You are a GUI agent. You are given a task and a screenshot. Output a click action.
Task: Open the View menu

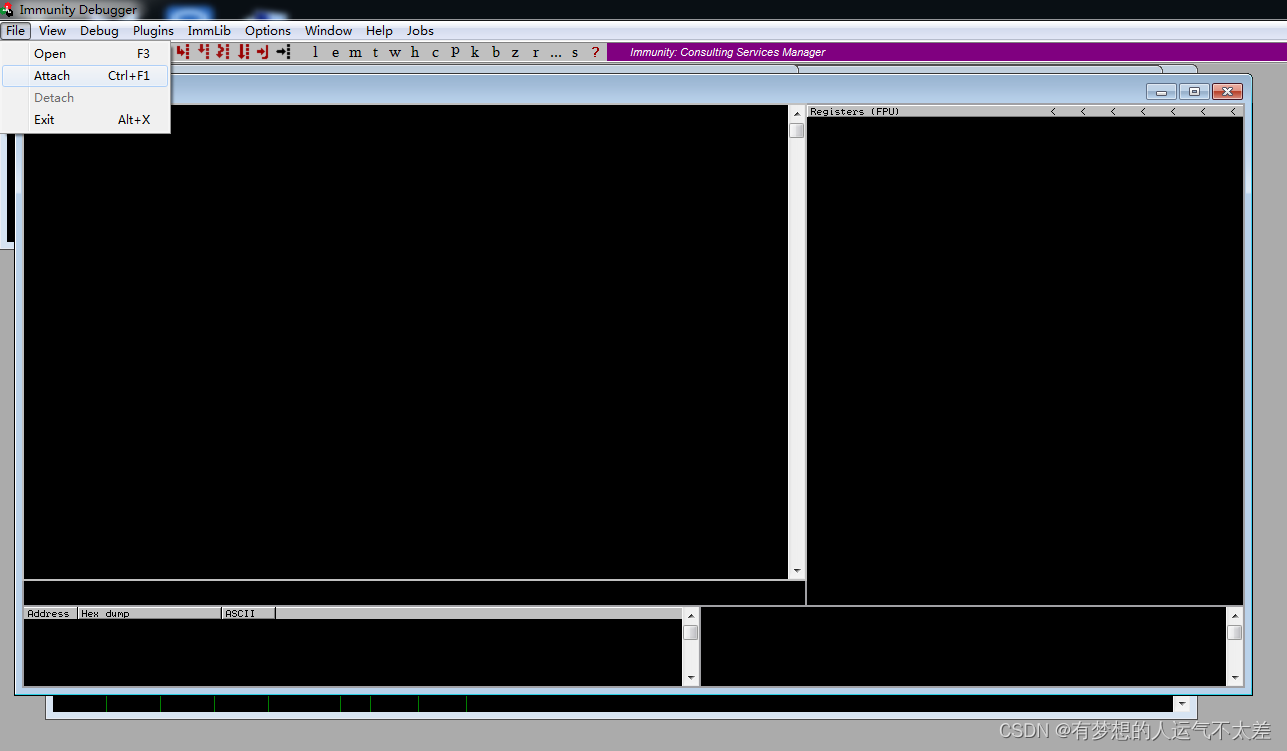tap(52, 31)
